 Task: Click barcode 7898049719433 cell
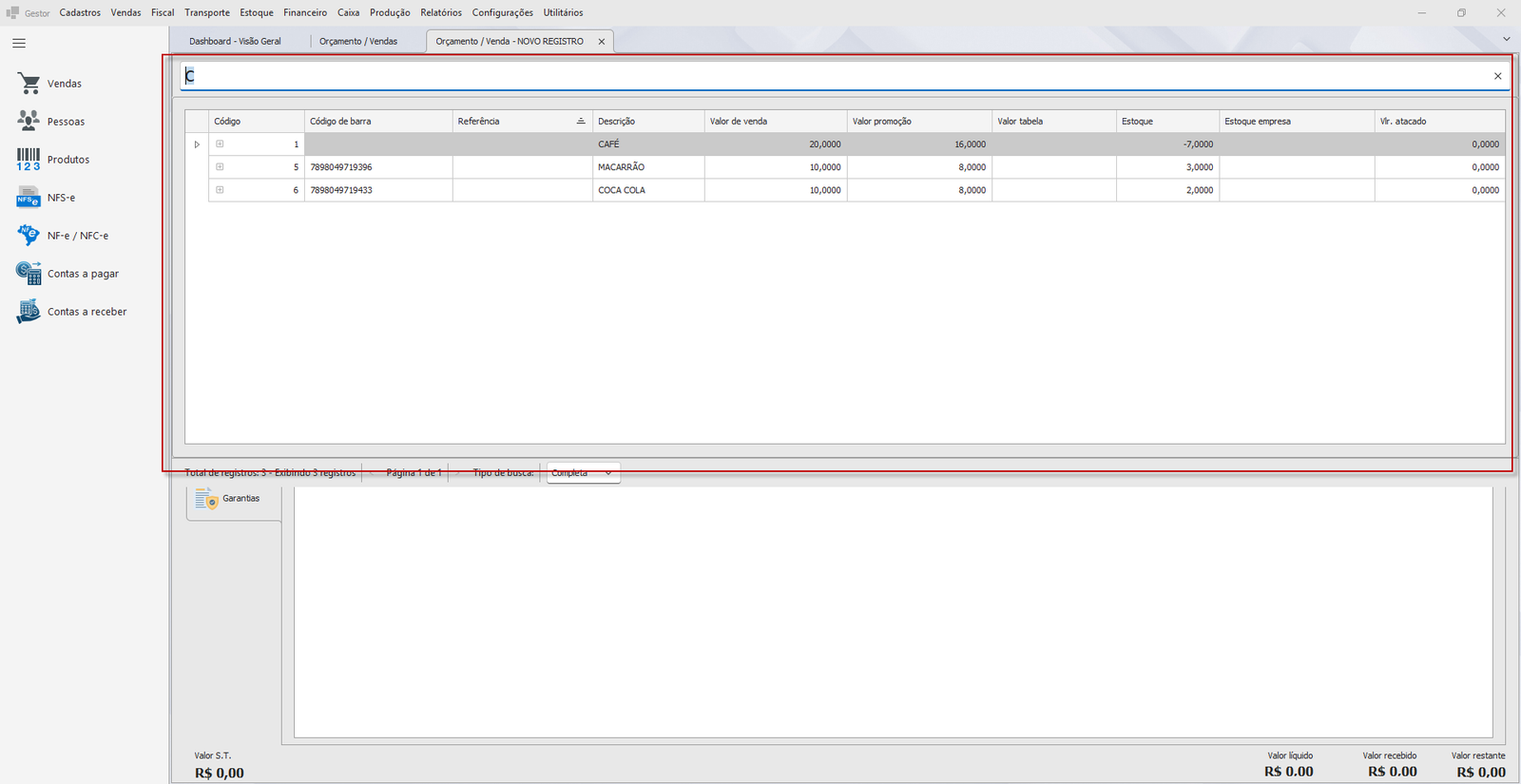(x=378, y=190)
